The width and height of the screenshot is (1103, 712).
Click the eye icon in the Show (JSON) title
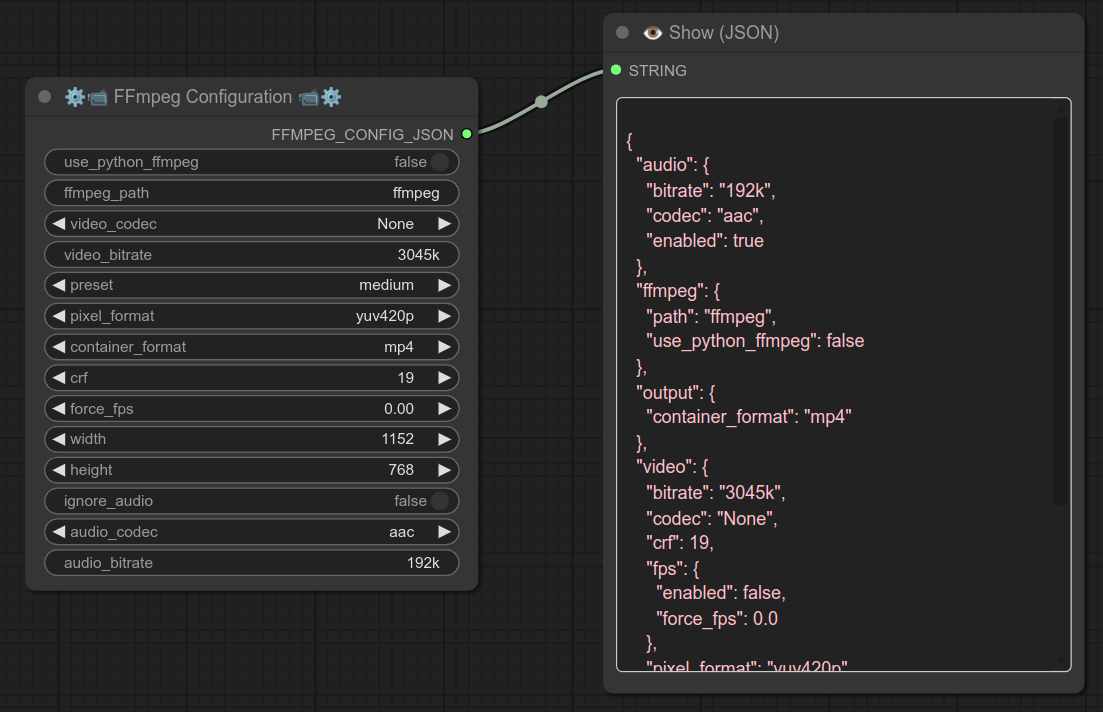pos(652,32)
